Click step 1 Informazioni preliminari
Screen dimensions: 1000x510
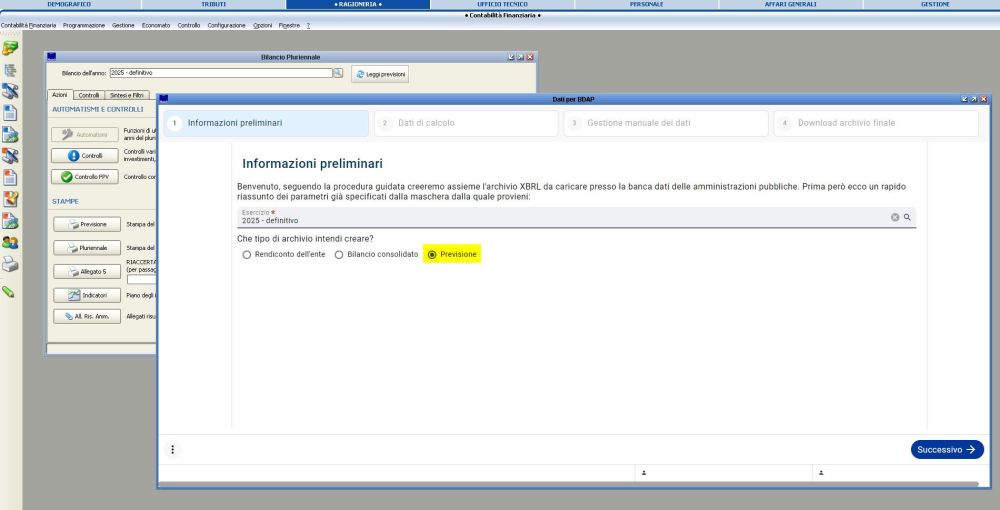[266, 123]
